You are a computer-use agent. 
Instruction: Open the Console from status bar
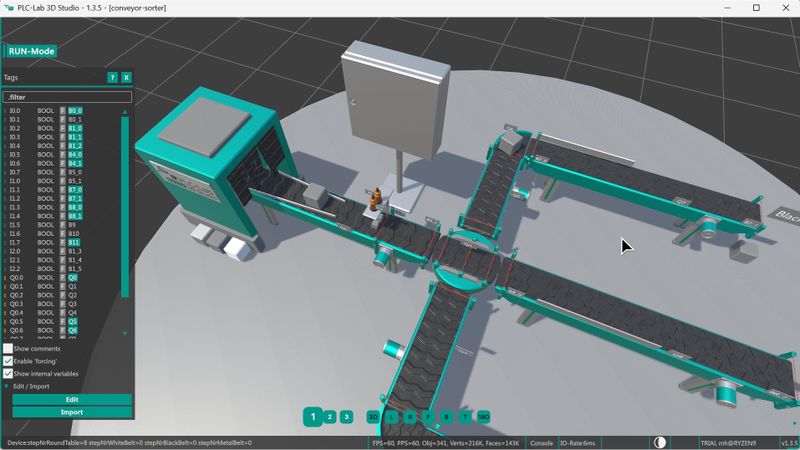coord(541,443)
